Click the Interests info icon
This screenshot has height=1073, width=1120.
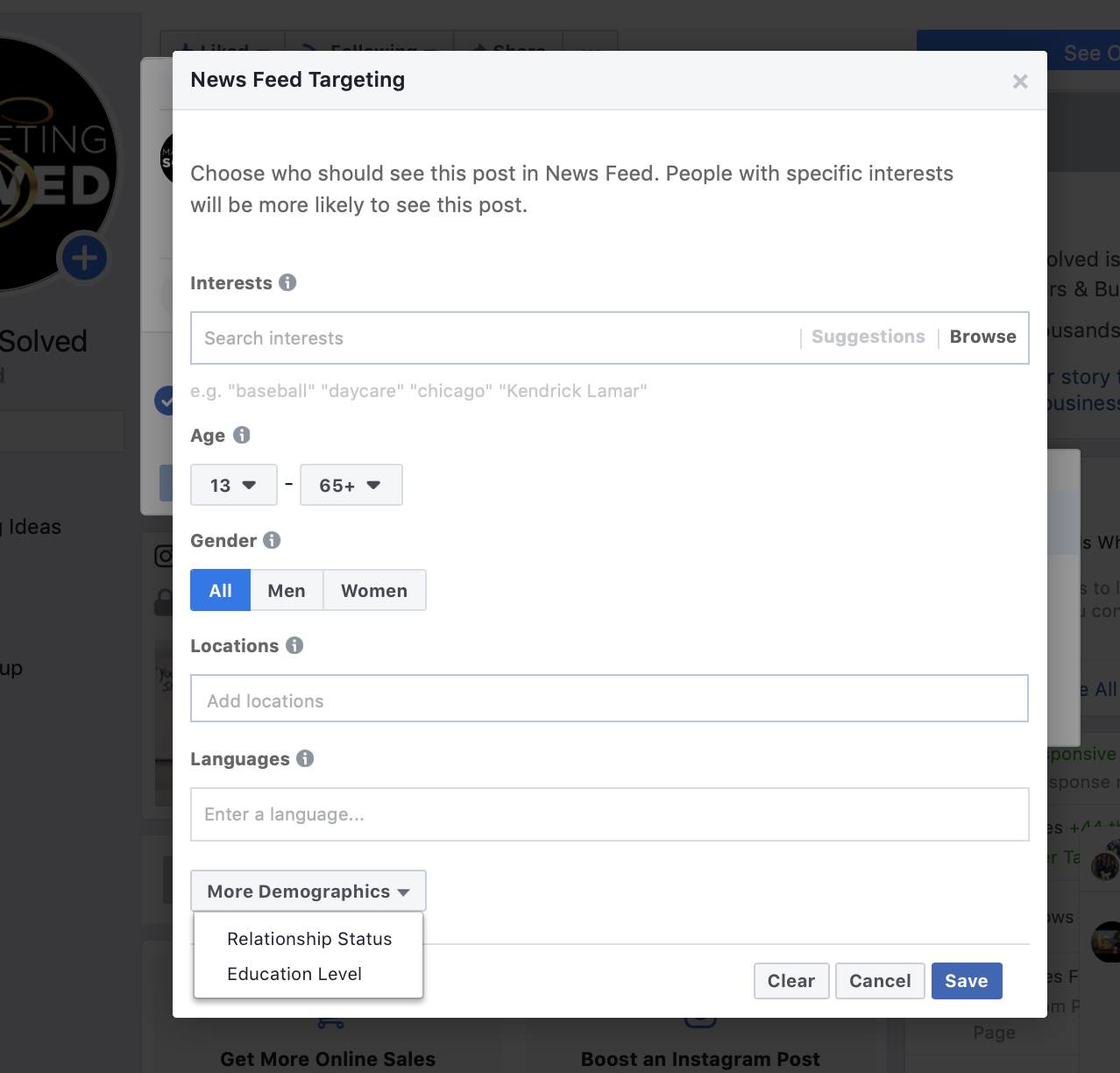(x=287, y=282)
